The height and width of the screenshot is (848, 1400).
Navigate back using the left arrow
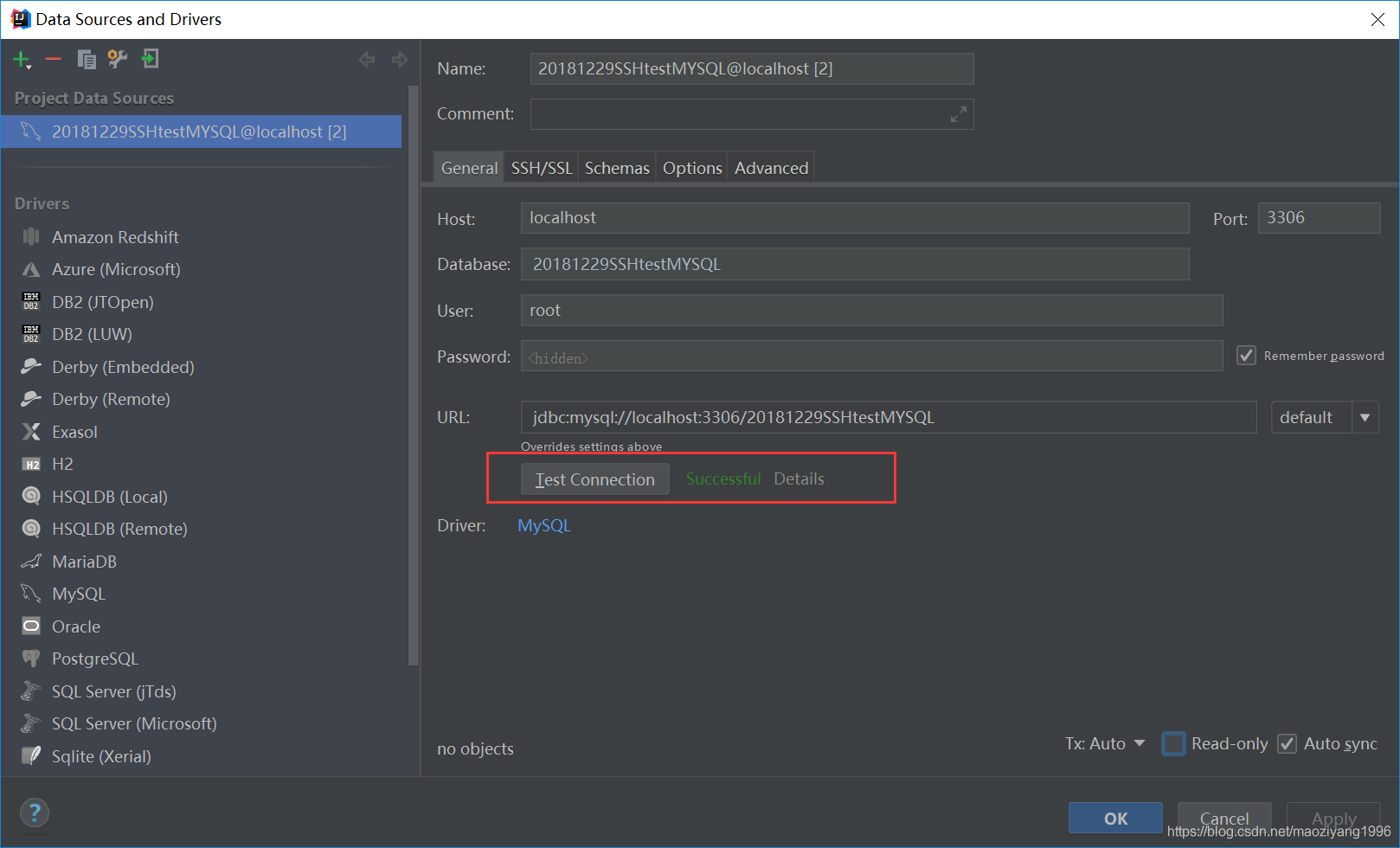[x=366, y=59]
